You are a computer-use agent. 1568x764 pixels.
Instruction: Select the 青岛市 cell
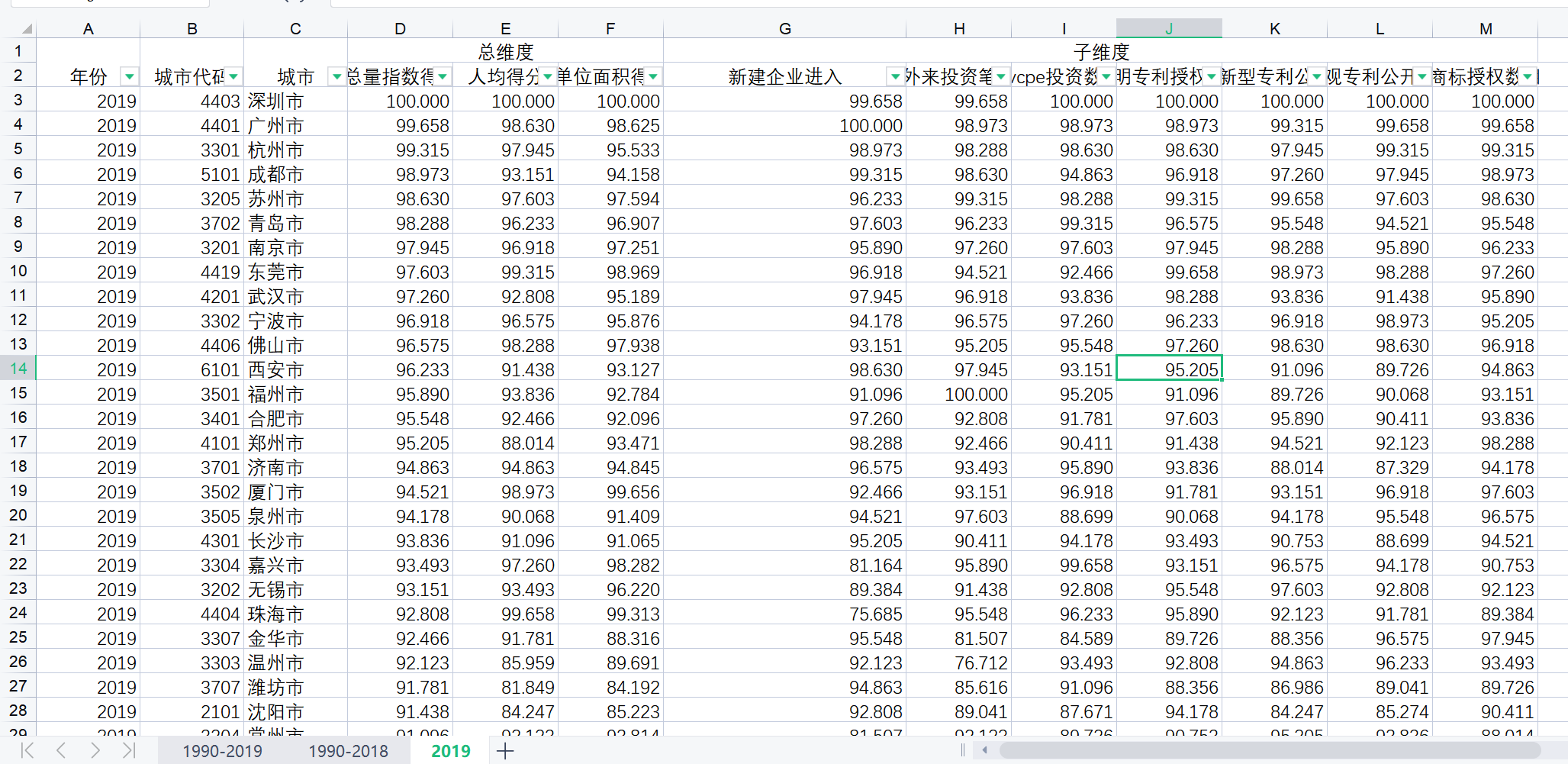[296, 223]
